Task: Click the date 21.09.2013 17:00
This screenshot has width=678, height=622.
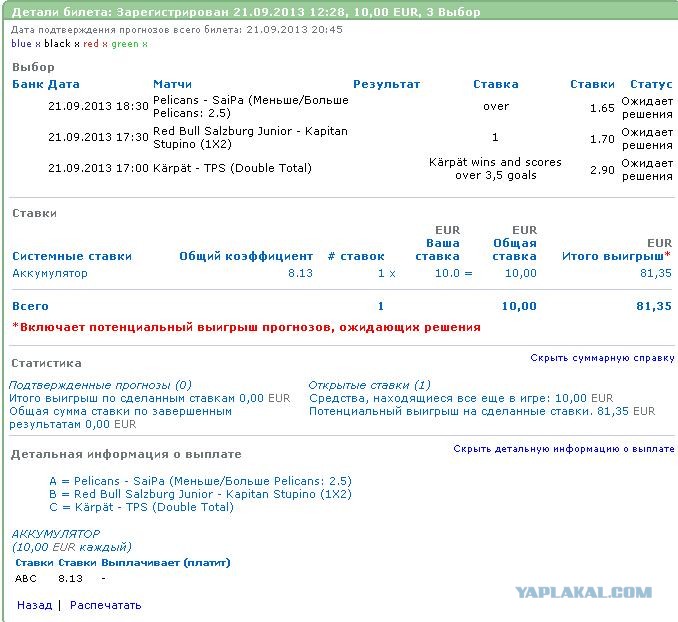Action: (98, 168)
